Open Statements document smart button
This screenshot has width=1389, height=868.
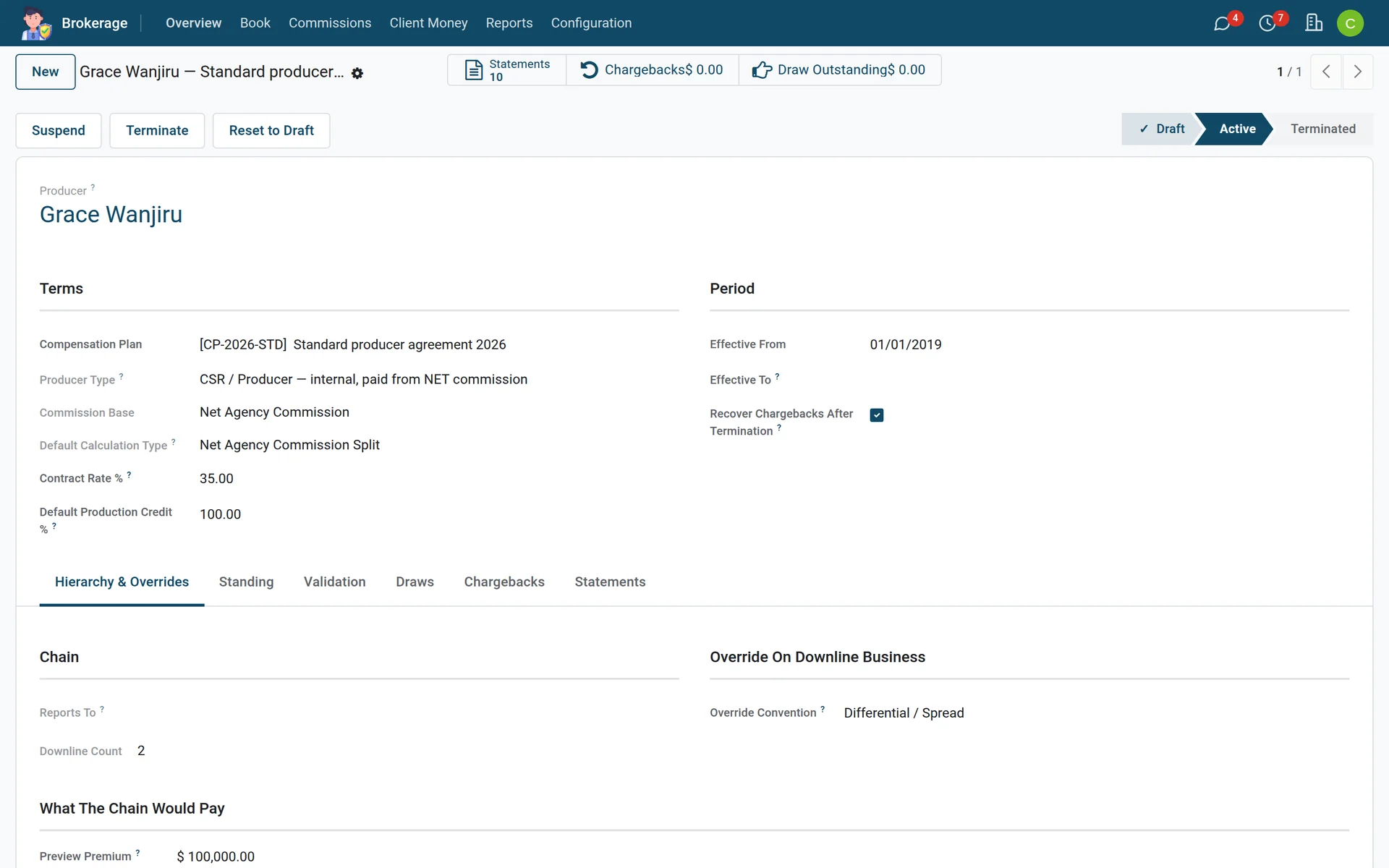(x=507, y=70)
